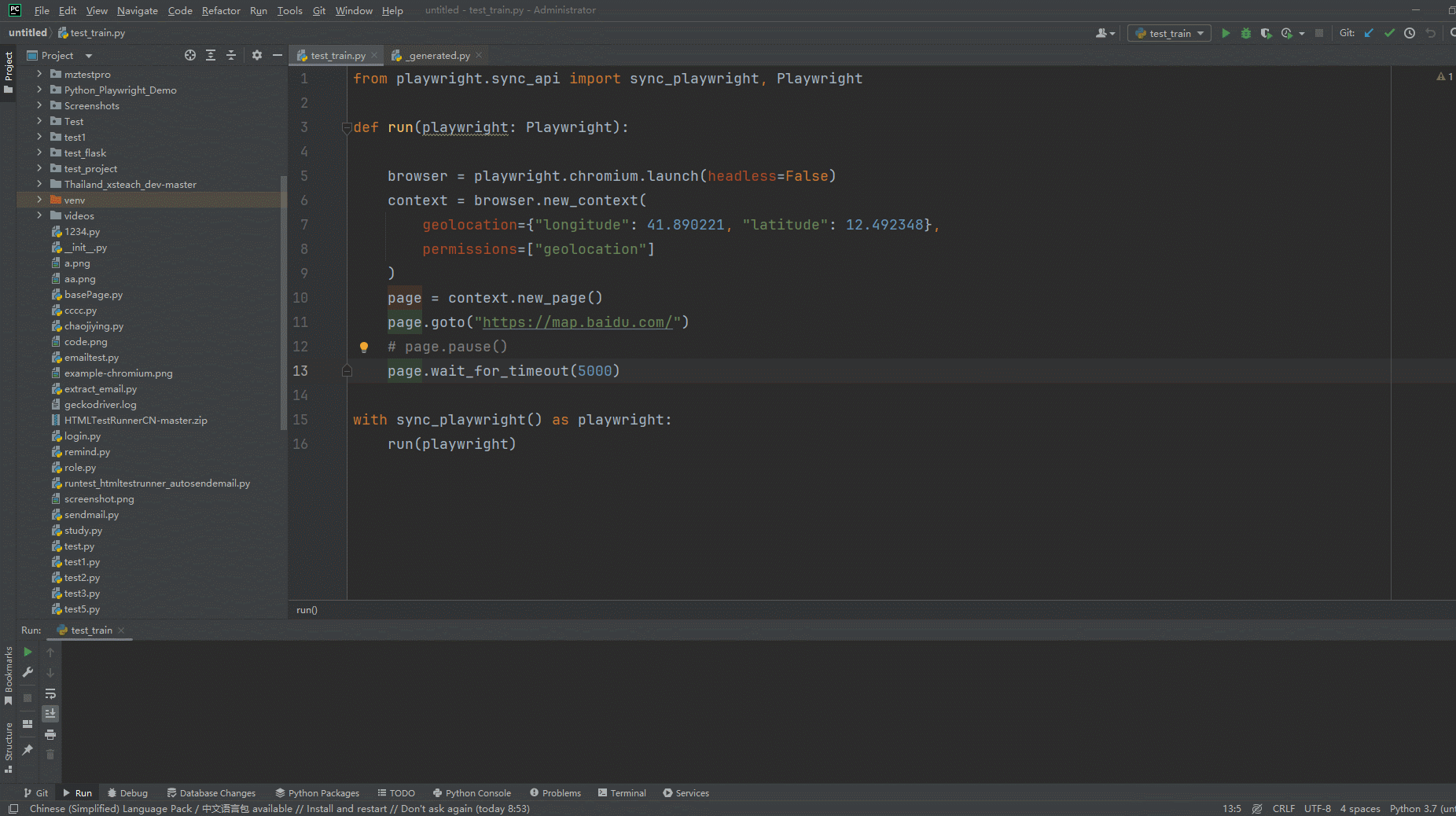The image size is (1456, 816).
Task: Print the Run console output
Action: point(50,734)
